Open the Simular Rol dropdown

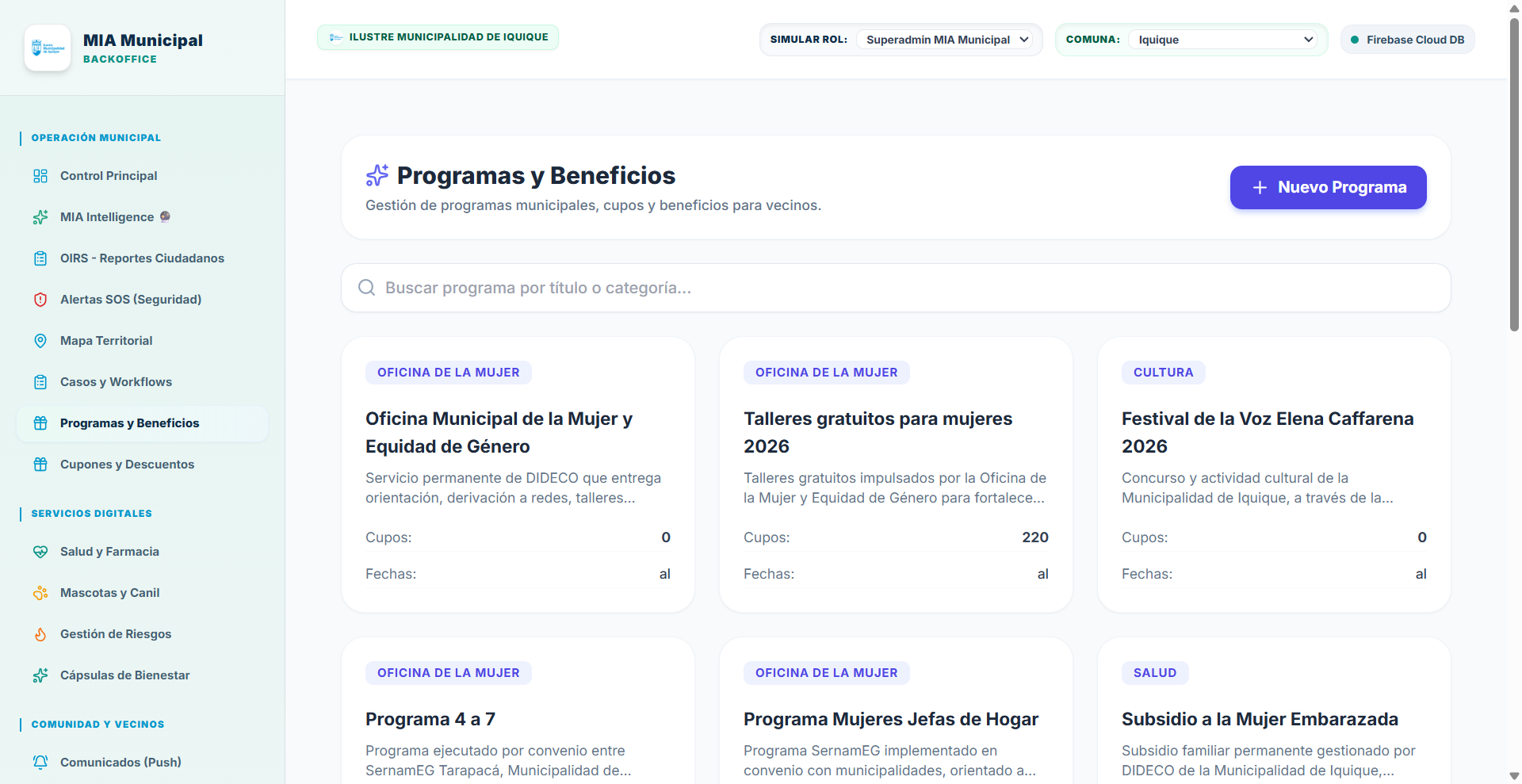point(944,40)
